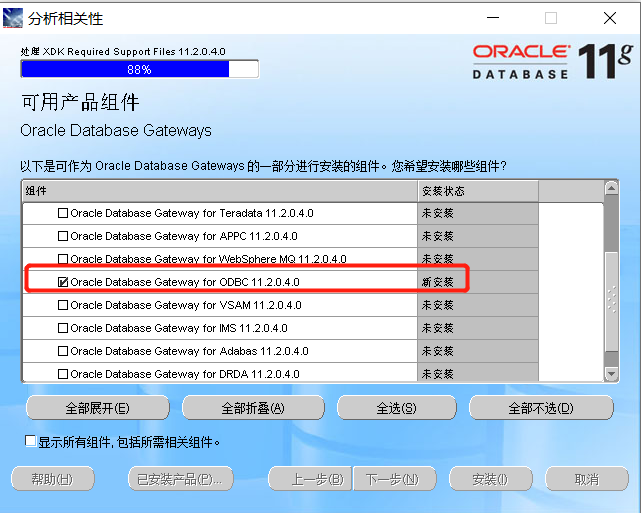Click the Oracle Database 11g logo

coord(552,61)
